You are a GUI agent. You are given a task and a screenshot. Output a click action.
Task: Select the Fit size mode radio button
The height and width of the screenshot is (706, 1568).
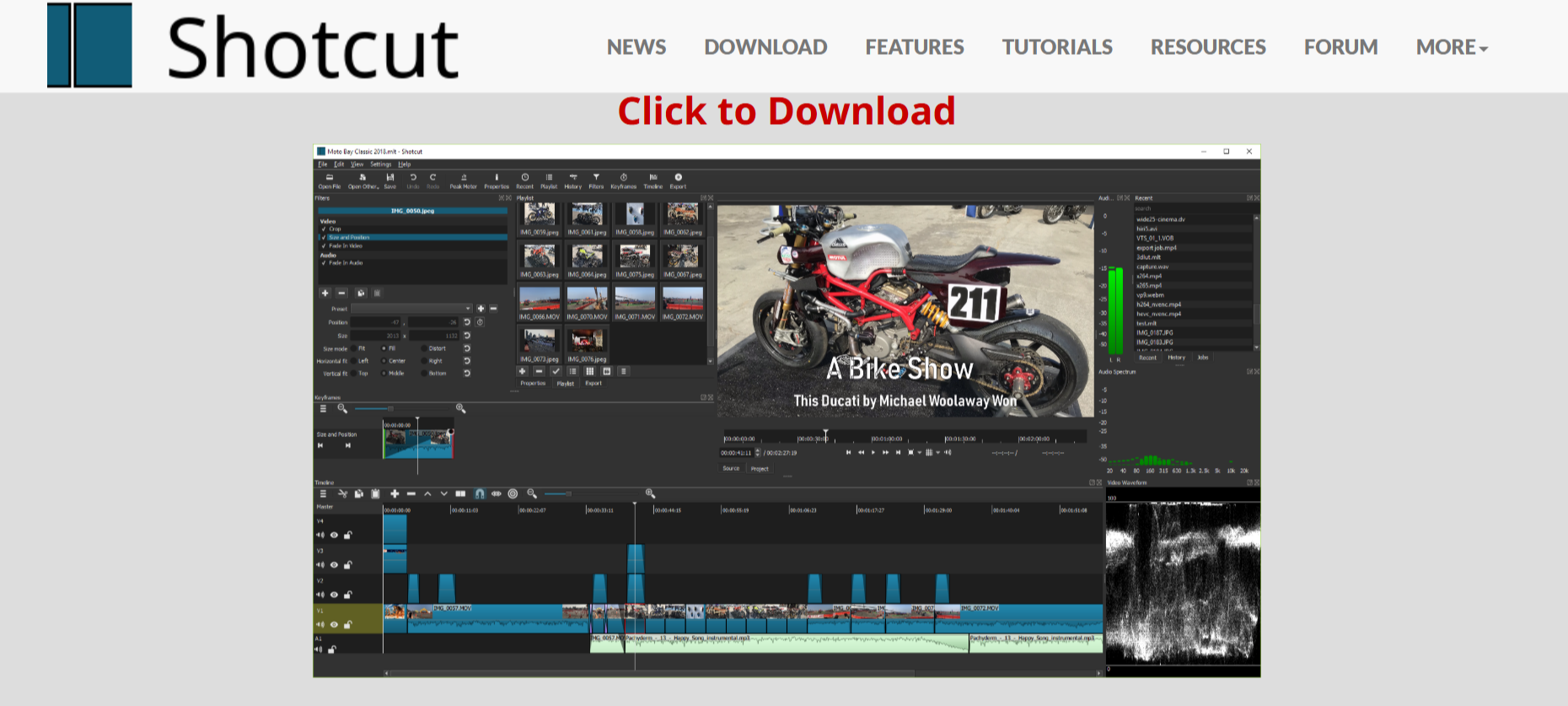(353, 348)
